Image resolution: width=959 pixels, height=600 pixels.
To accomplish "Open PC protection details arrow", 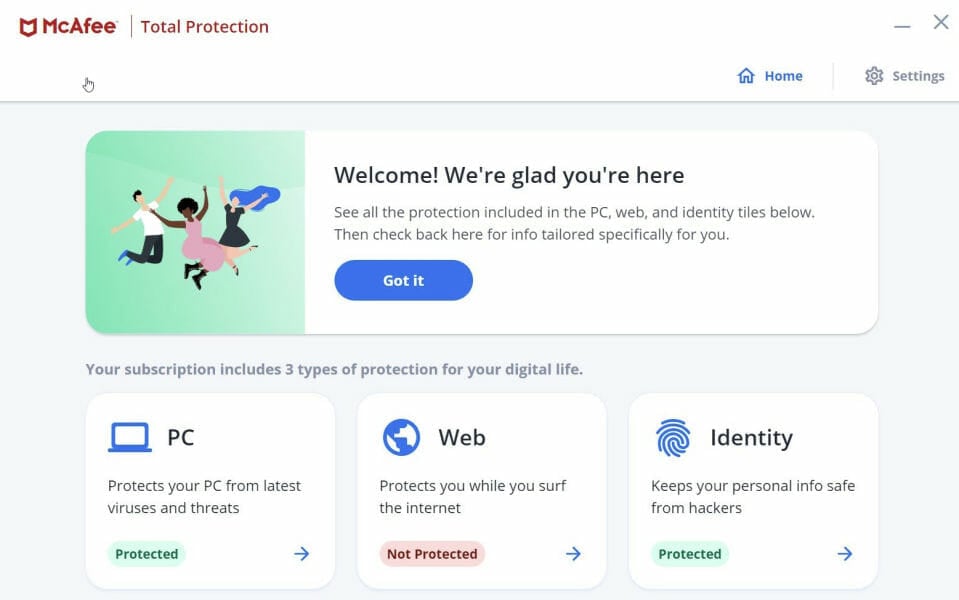I will [302, 554].
